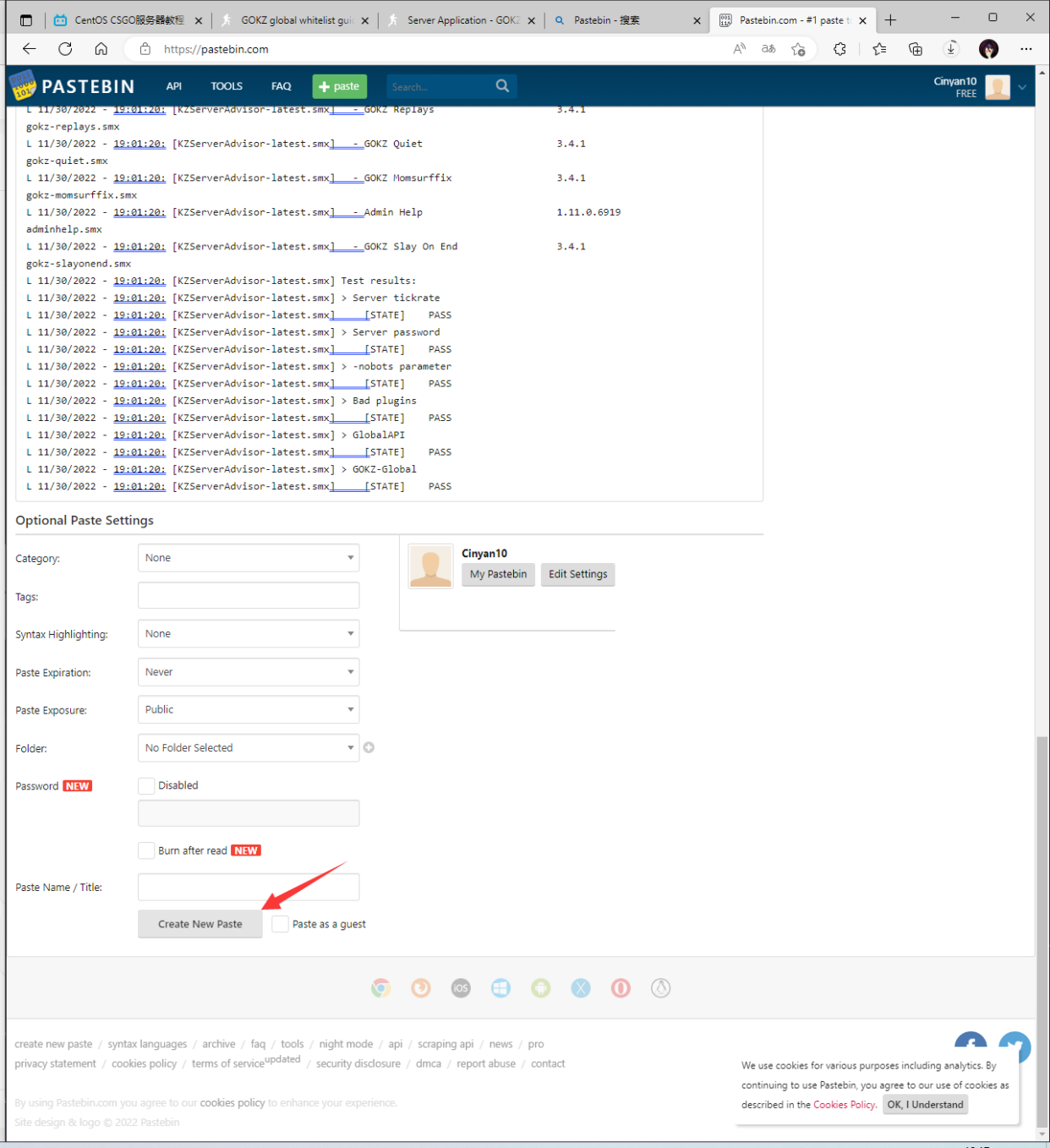Click the Tags input field
Viewport: 1050px width, 1148px height.
(249, 595)
